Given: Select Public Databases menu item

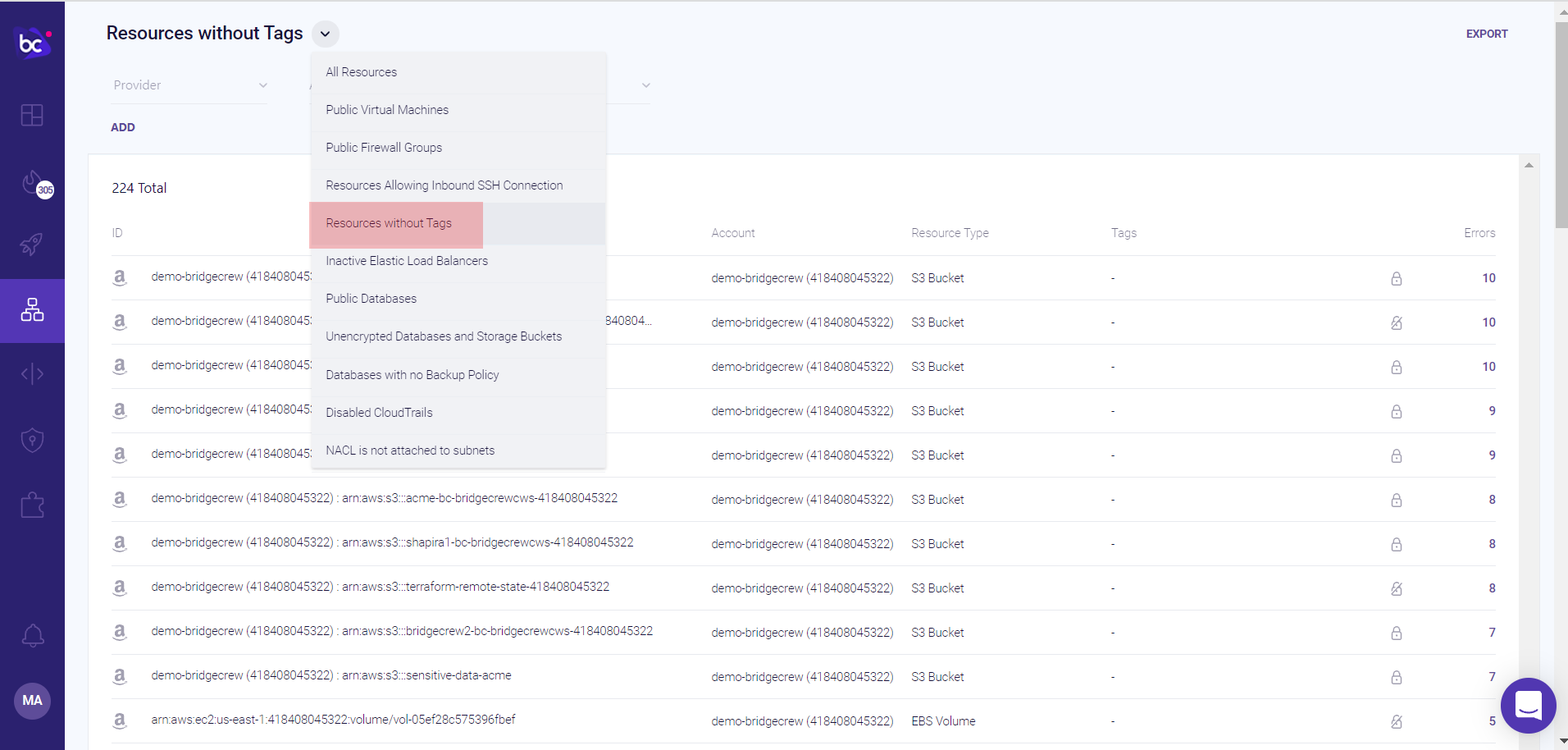Looking at the screenshot, I should pos(458,299).
